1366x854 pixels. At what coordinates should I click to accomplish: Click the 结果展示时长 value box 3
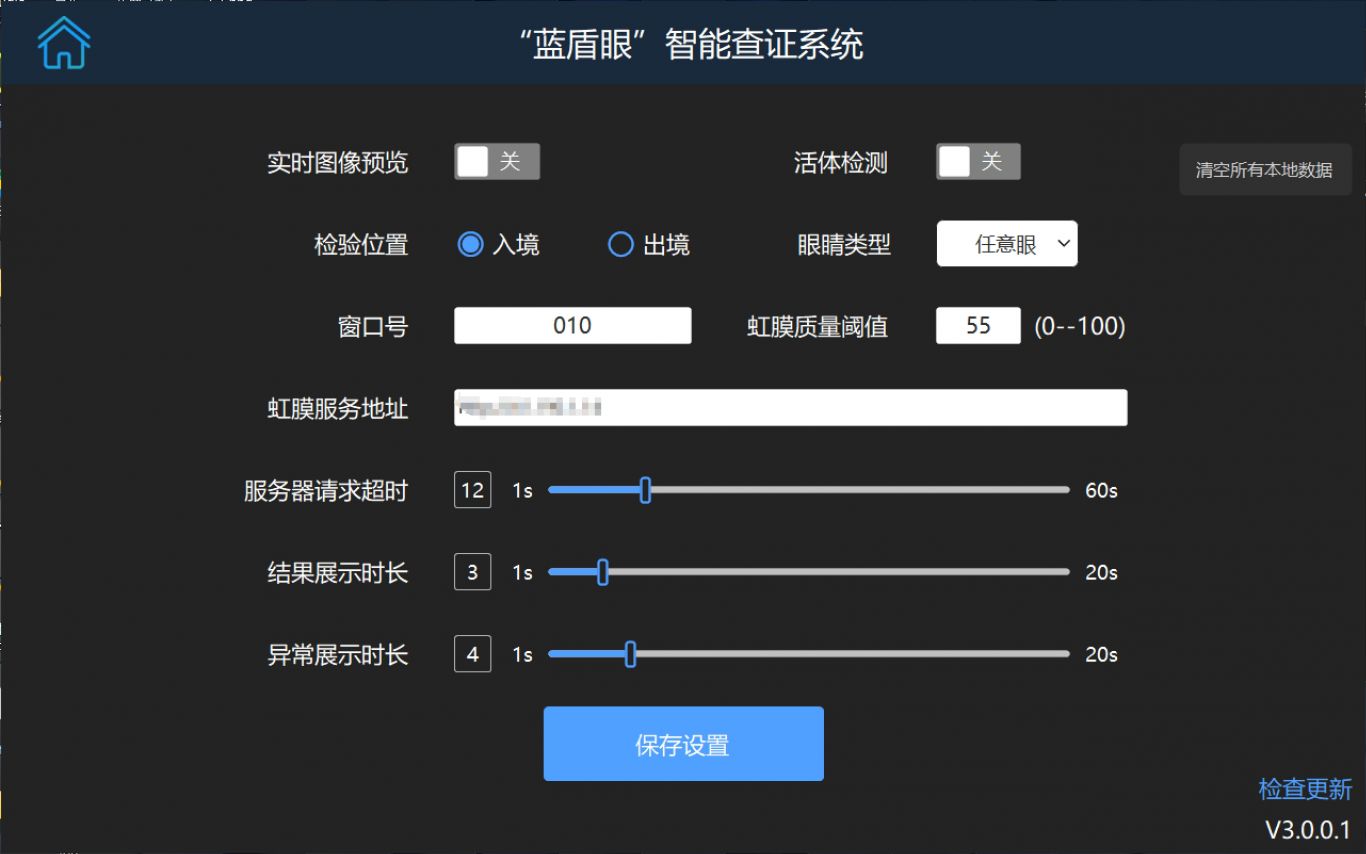472,572
